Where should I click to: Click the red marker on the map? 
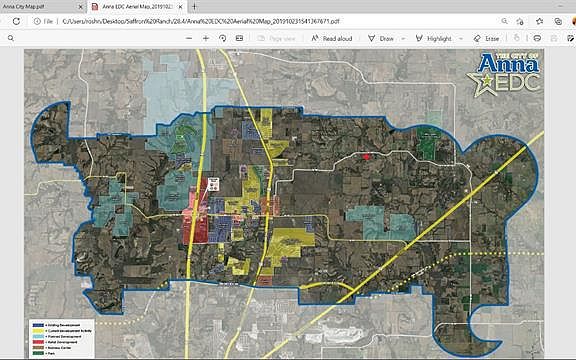pyautogui.click(x=366, y=157)
